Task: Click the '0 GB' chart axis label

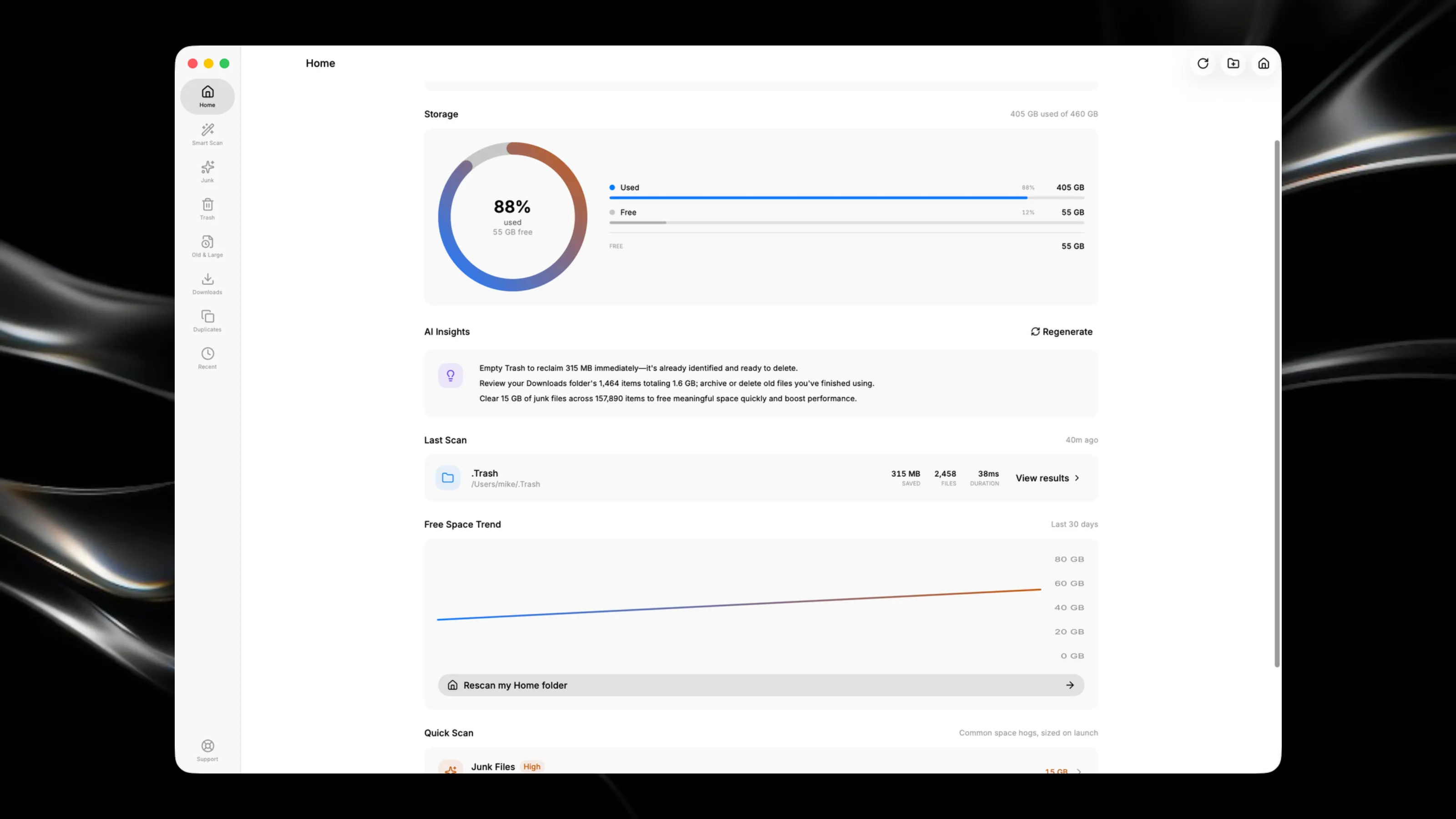Action: (1072, 656)
